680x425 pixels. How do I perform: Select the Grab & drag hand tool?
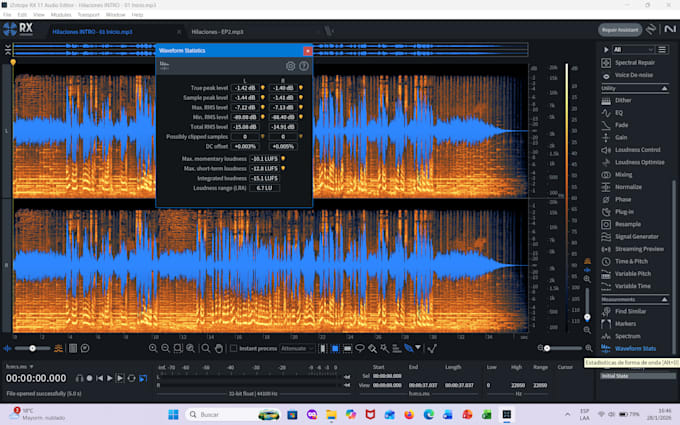219,348
